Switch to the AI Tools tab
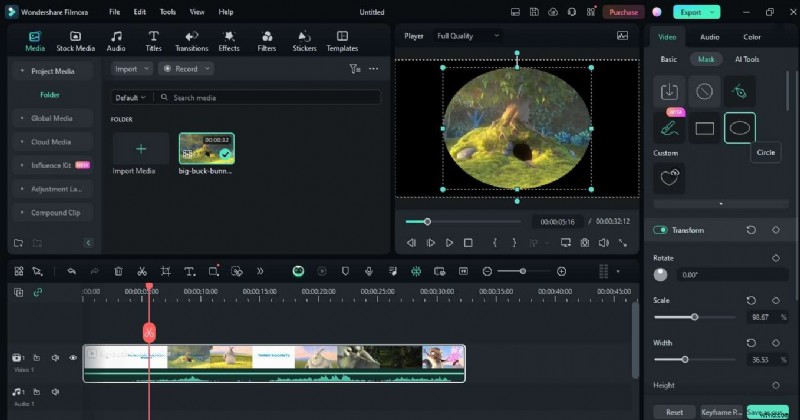This screenshot has width=800, height=420. point(747,59)
